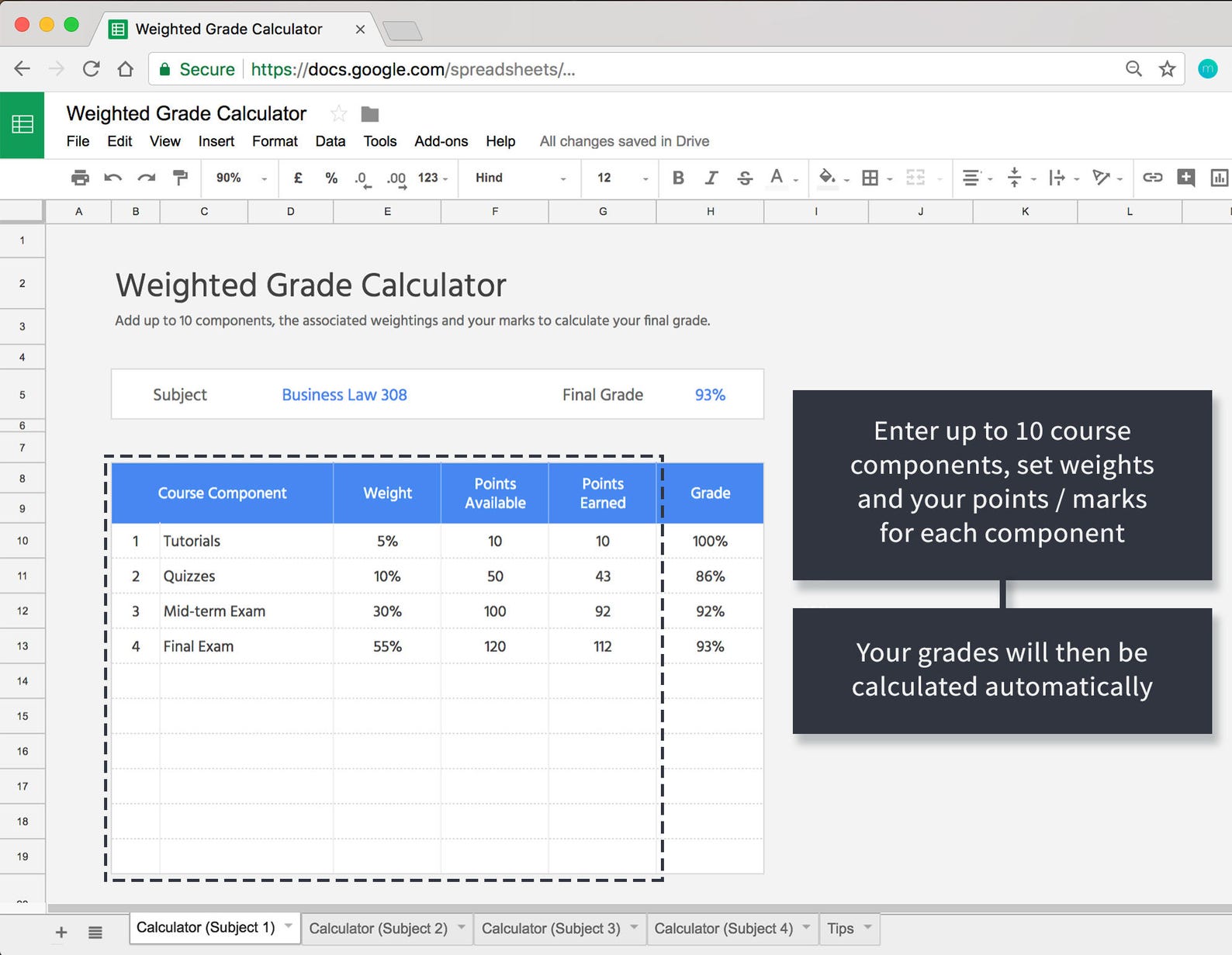This screenshot has height=955, width=1232.
Task: Click the move to folder icon
Action: coord(370,114)
